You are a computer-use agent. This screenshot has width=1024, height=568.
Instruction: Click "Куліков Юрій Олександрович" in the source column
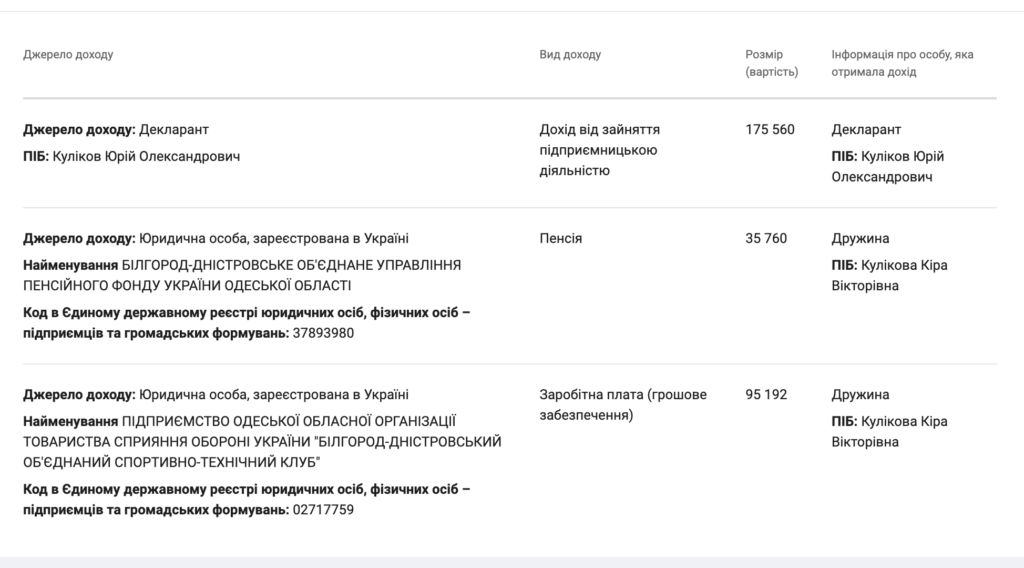click(146, 156)
